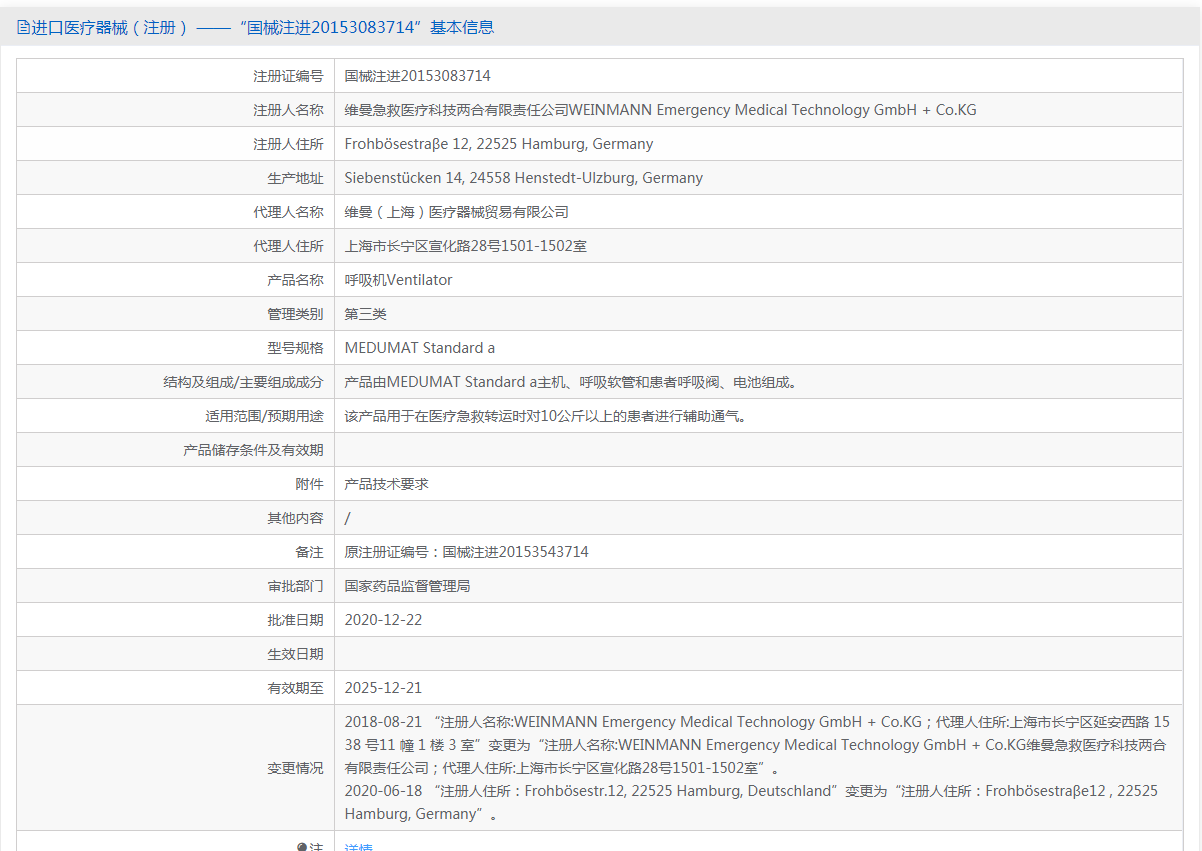Click the page title 进口医疗器械（注册）基本信息
This screenshot has width=1202, height=851.
pos(263,28)
